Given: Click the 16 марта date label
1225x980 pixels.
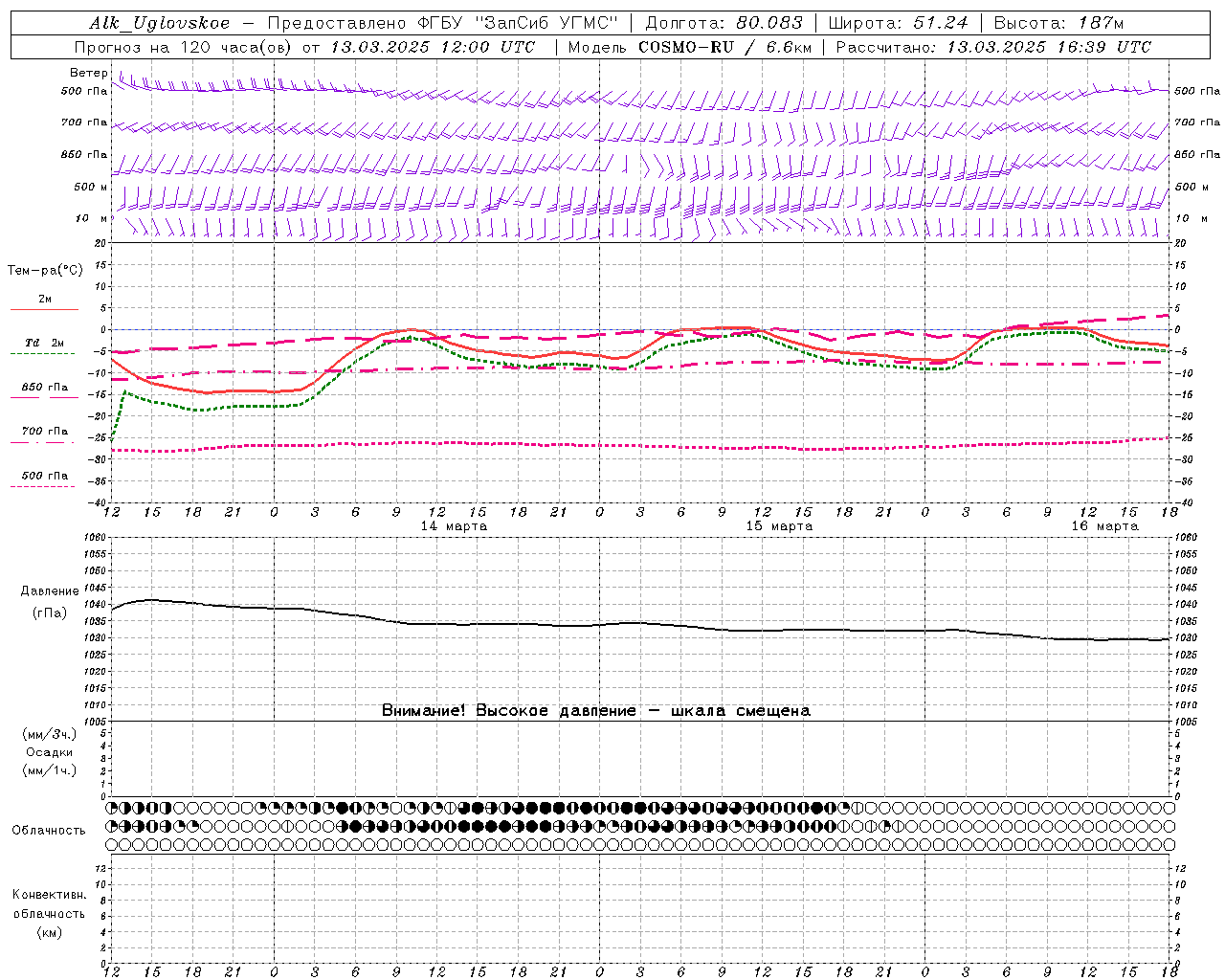Looking at the screenshot, I should point(1104,526).
